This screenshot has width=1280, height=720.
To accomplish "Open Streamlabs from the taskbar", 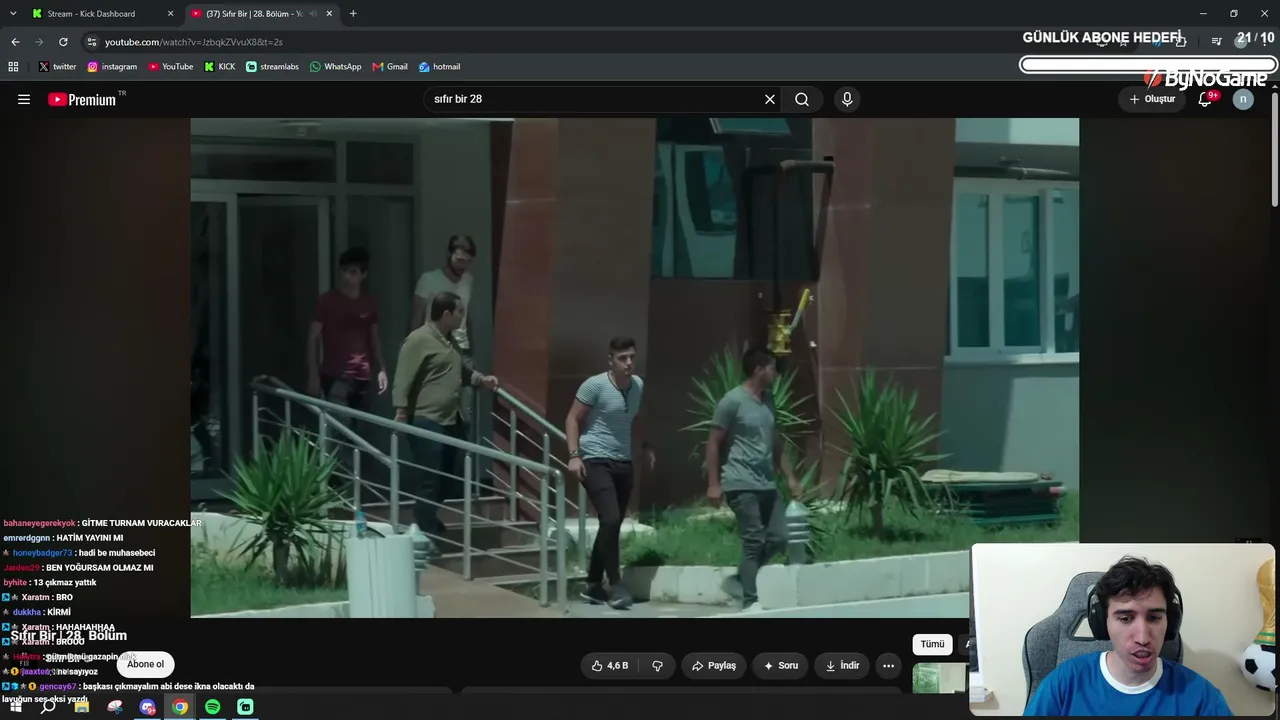I will (246, 707).
